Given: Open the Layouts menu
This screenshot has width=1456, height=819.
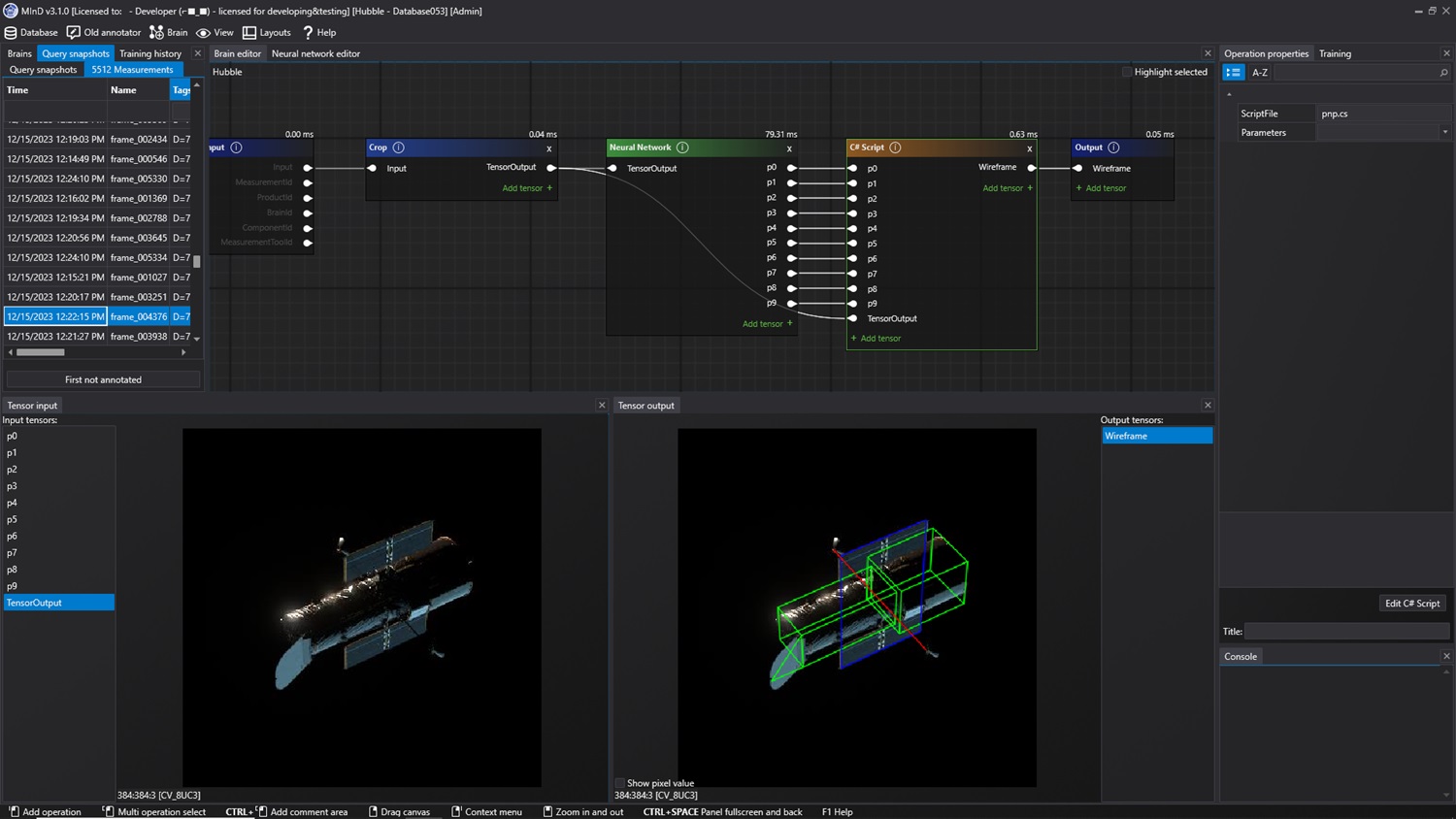Looking at the screenshot, I should [267, 32].
